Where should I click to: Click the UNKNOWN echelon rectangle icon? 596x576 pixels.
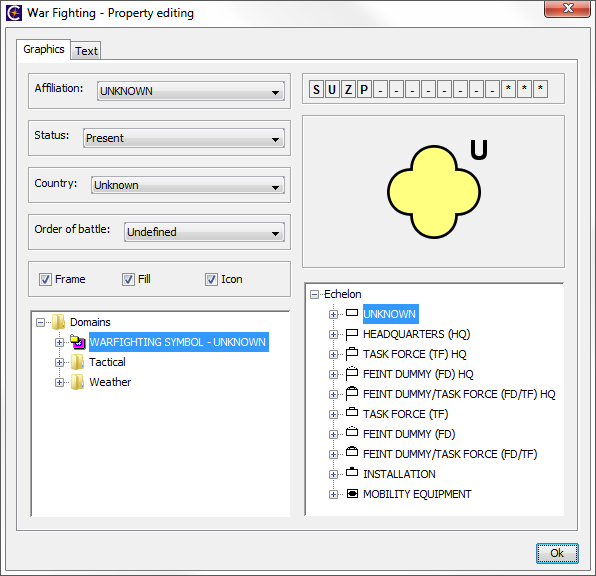tap(352, 313)
